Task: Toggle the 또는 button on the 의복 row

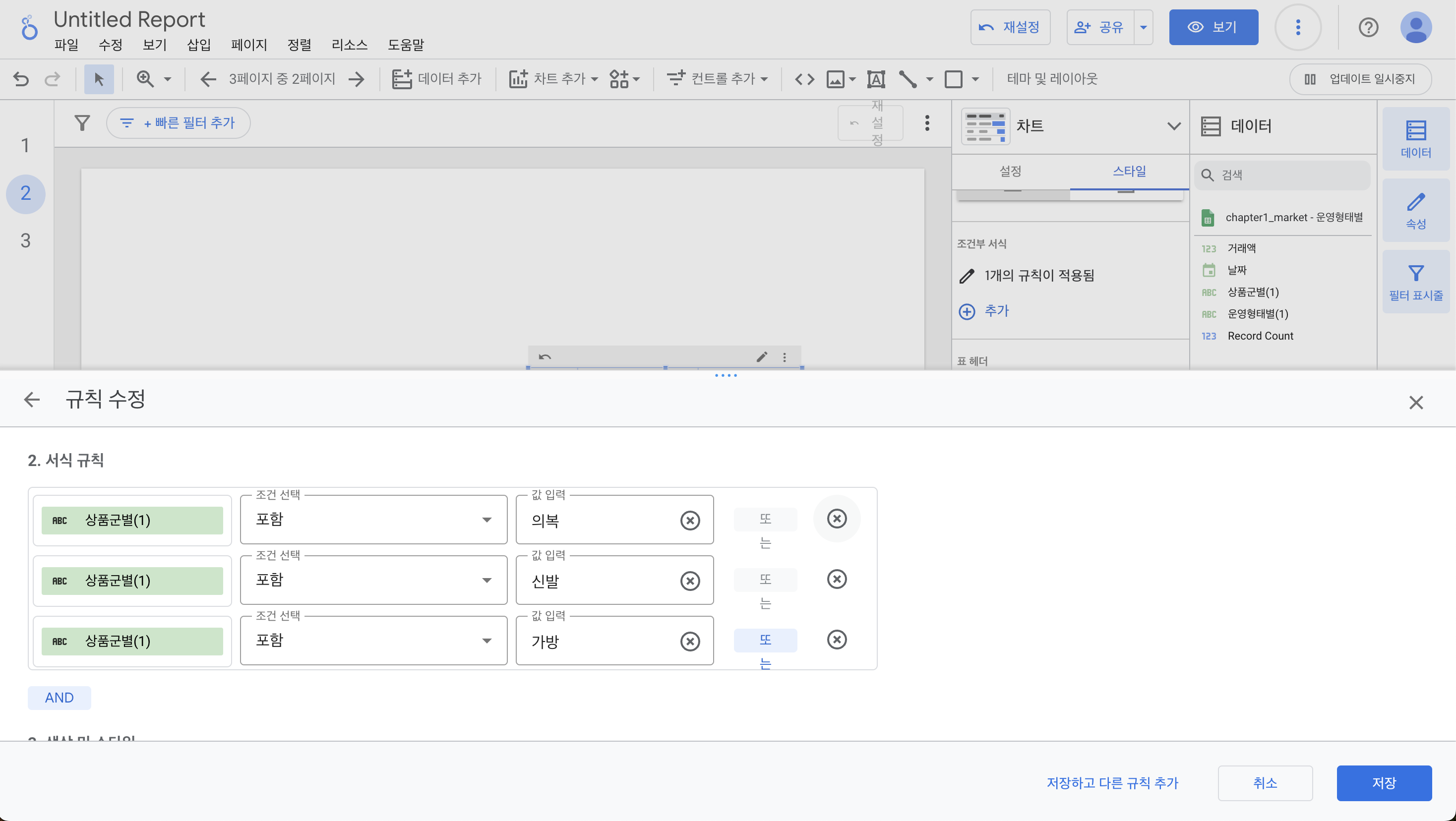Action: 765,519
